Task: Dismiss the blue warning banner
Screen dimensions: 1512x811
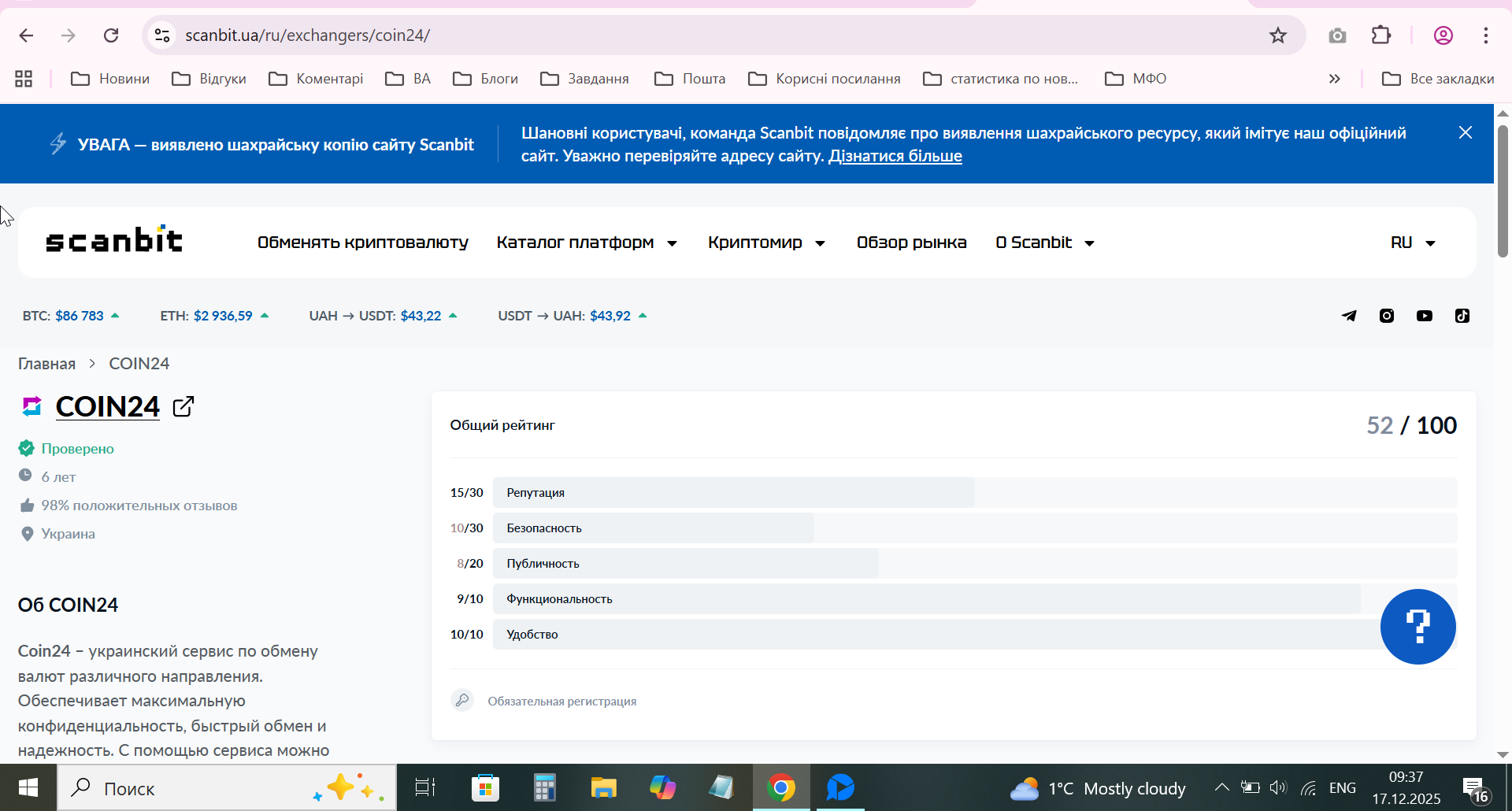Action: [1465, 132]
